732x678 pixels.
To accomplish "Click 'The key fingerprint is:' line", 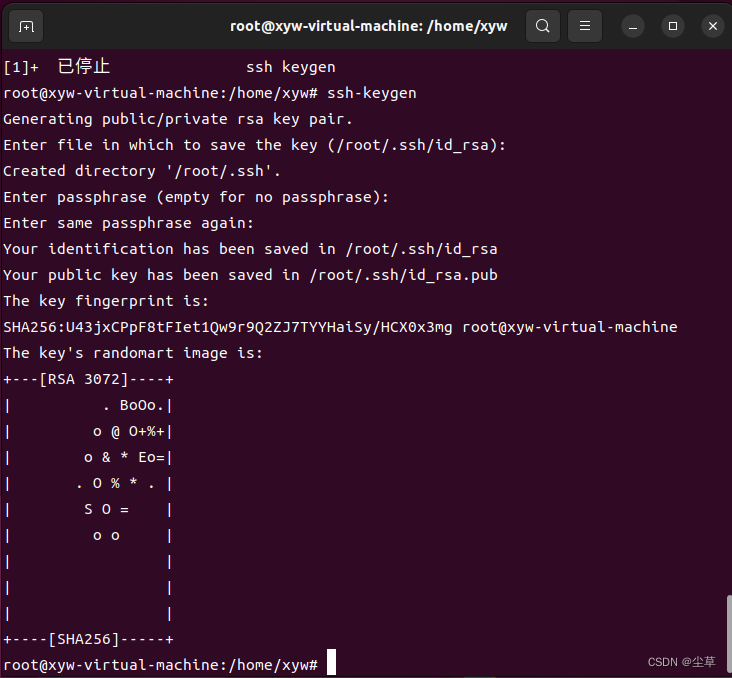I will (x=106, y=301).
